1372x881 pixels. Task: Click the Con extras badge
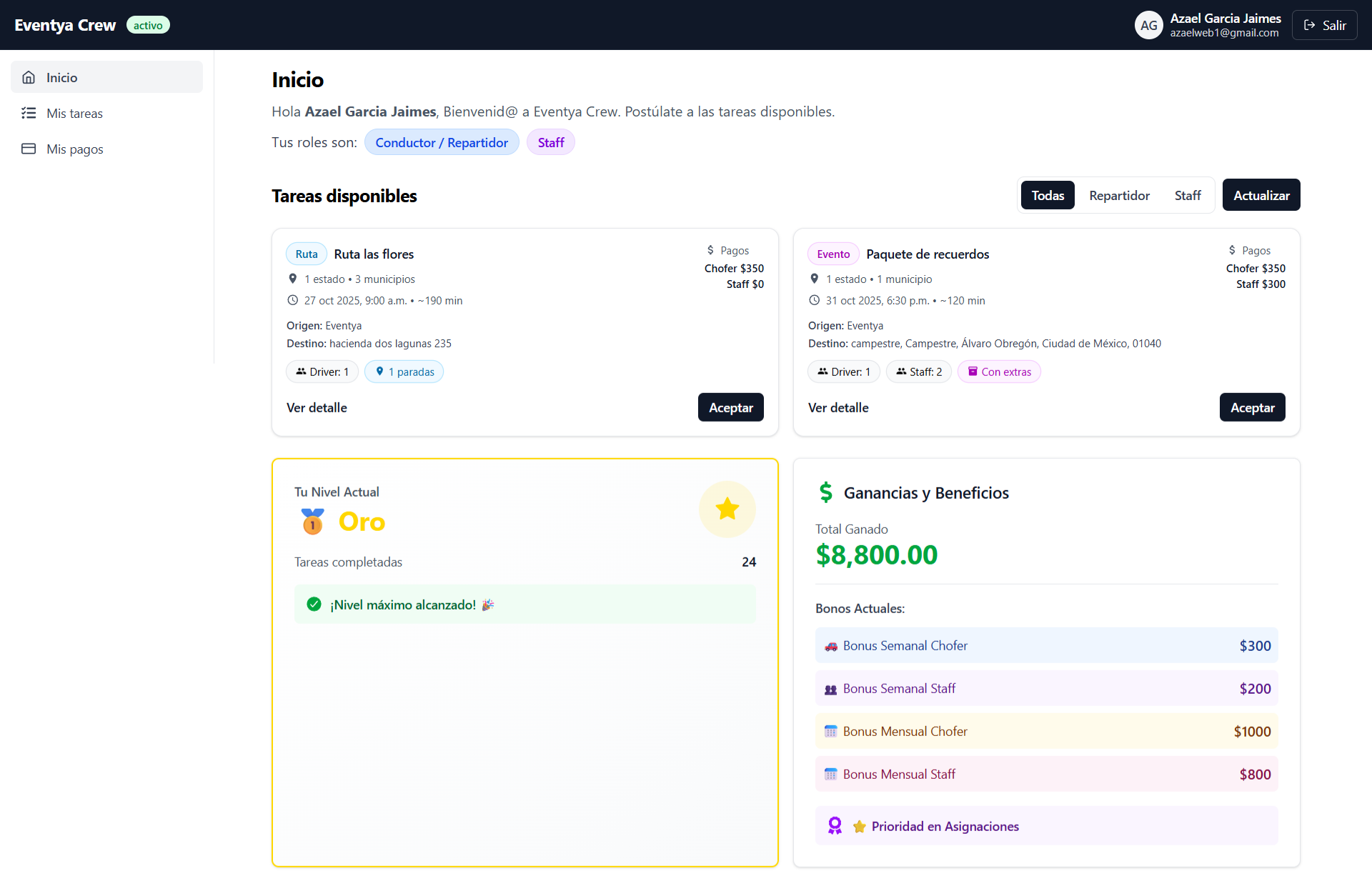[x=999, y=372]
